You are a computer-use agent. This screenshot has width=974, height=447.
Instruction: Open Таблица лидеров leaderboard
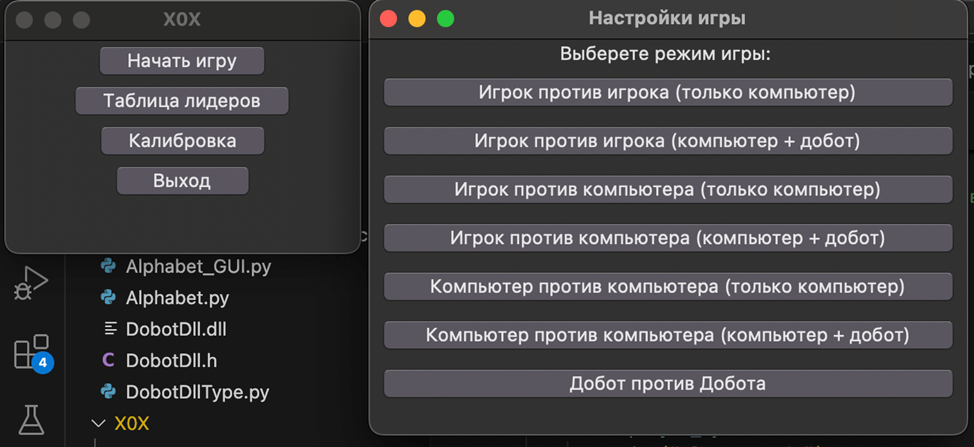pyautogui.click(x=182, y=101)
